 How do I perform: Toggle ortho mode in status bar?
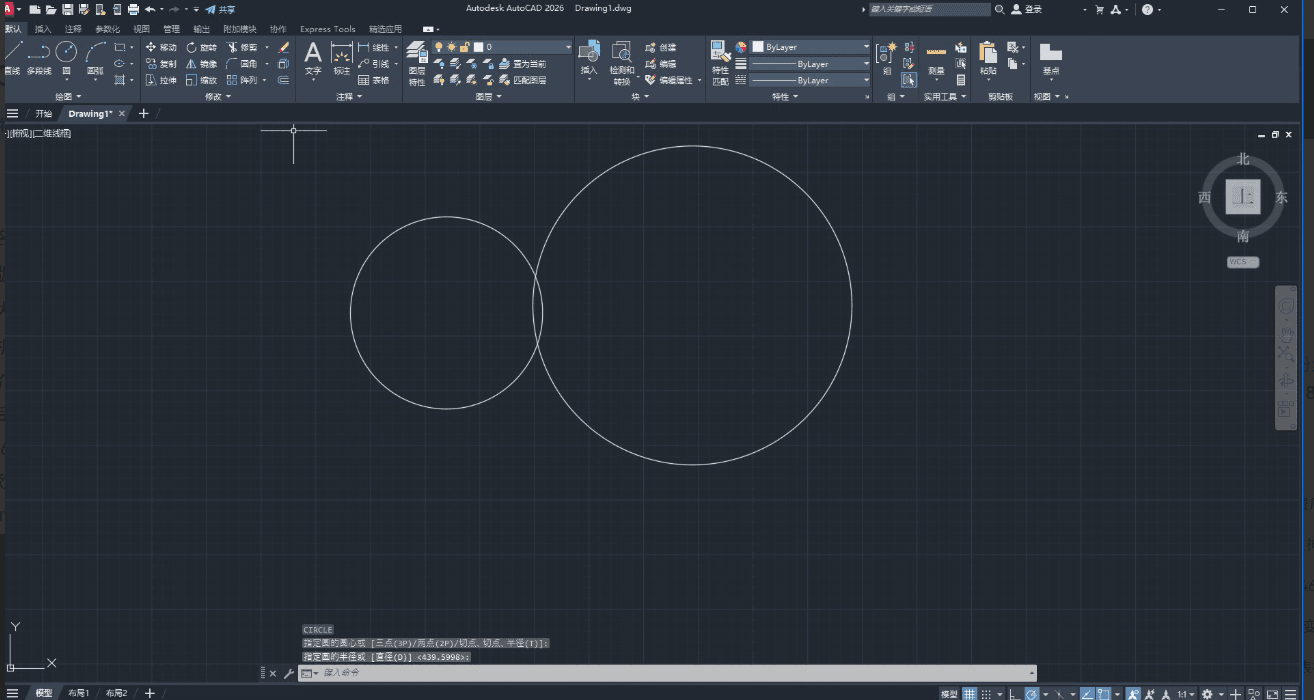pyautogui.click(x=1013, y=693)
